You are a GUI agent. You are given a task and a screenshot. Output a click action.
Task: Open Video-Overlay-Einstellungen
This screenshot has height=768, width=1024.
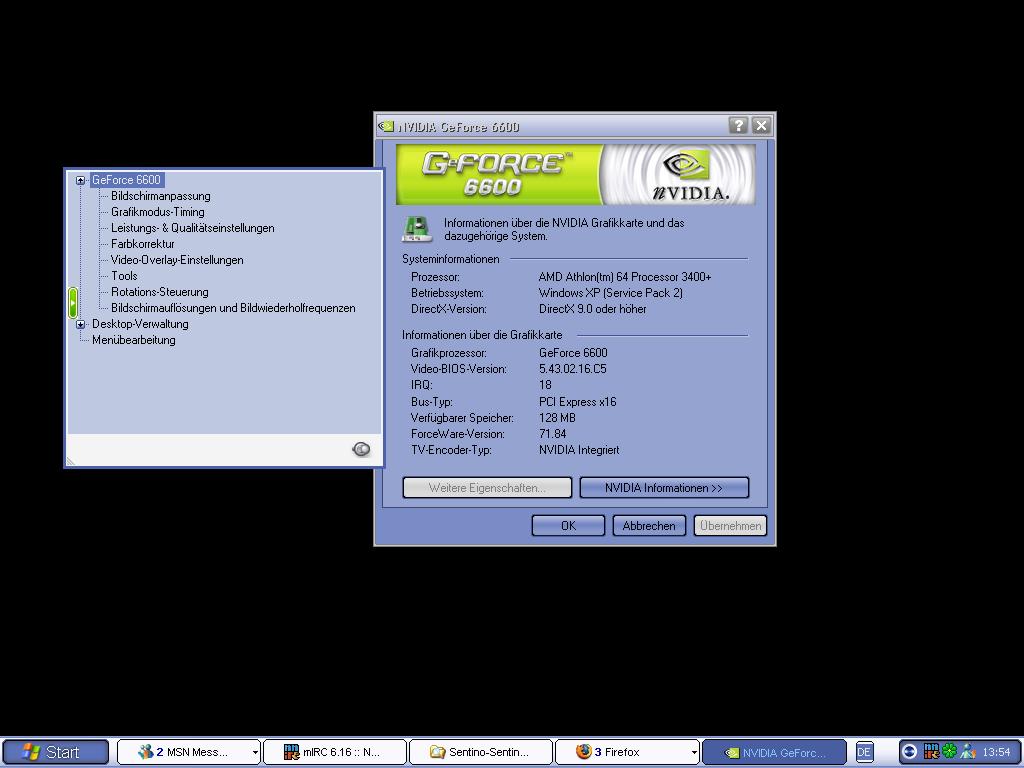pyautogui.click(x=177, y=260)
